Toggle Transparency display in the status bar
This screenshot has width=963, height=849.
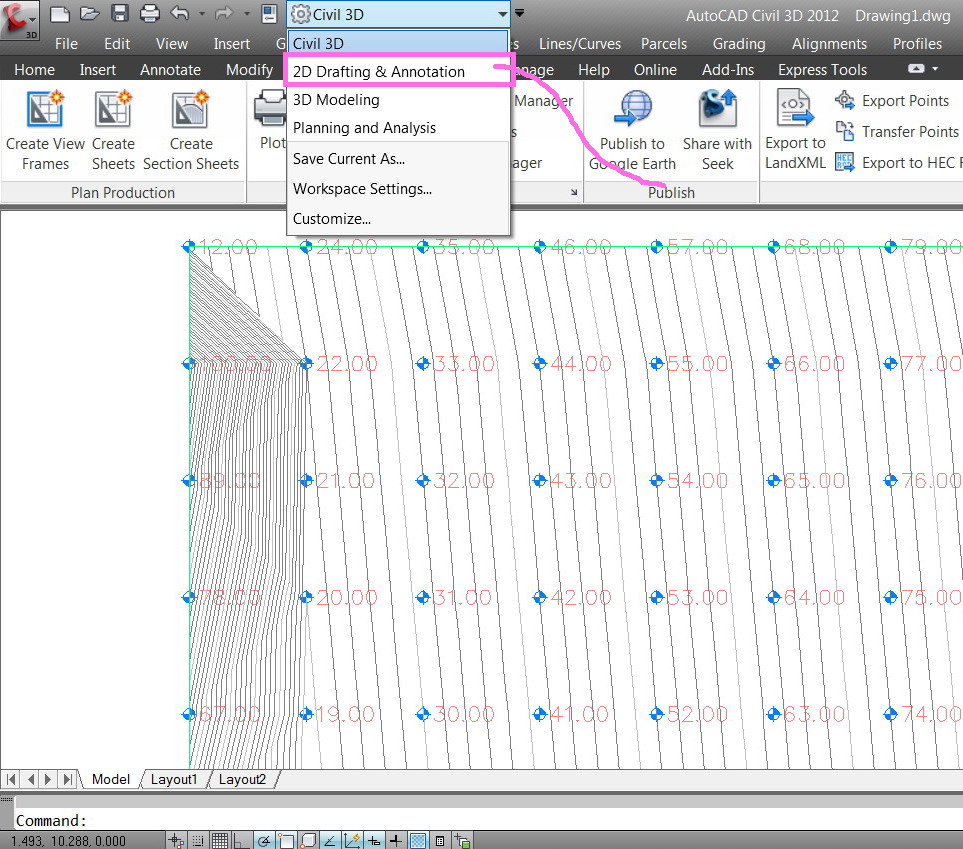tap(418, 840)
